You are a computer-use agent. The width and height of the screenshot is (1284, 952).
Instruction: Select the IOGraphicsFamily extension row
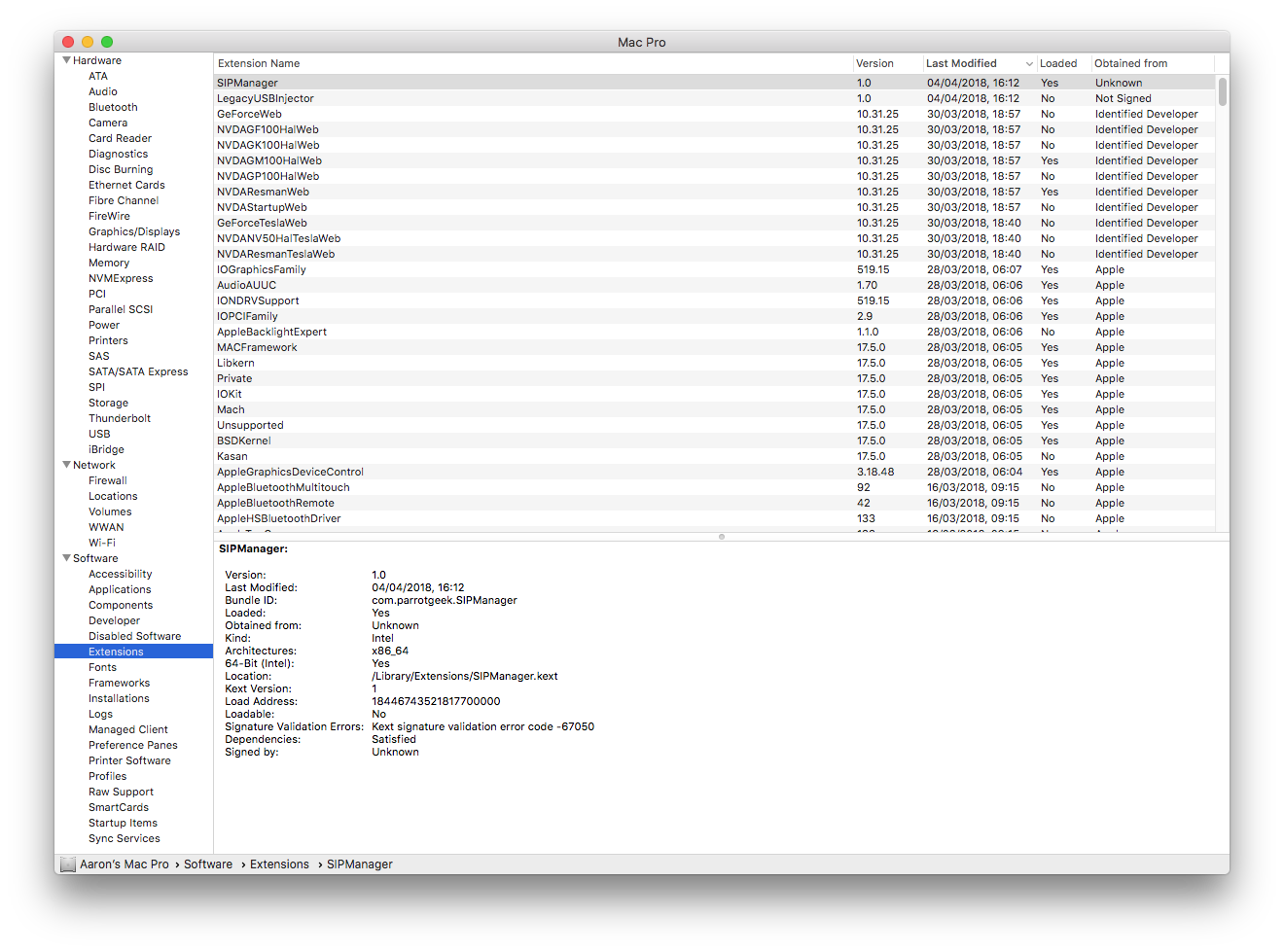pyautogui.click(x=714, y=269)
